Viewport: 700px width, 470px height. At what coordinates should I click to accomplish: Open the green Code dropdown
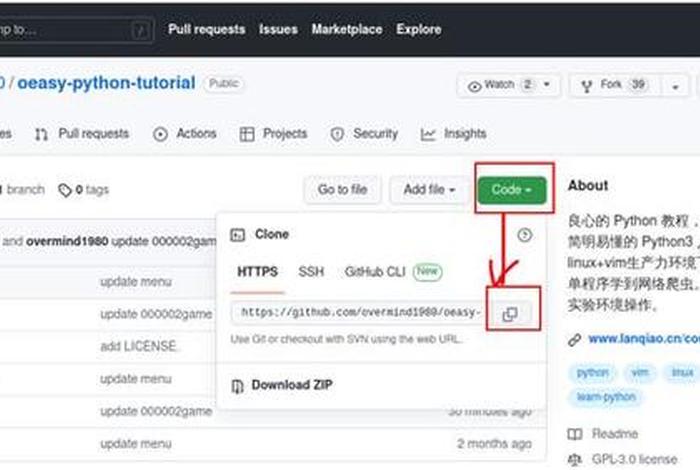point(512,190)
